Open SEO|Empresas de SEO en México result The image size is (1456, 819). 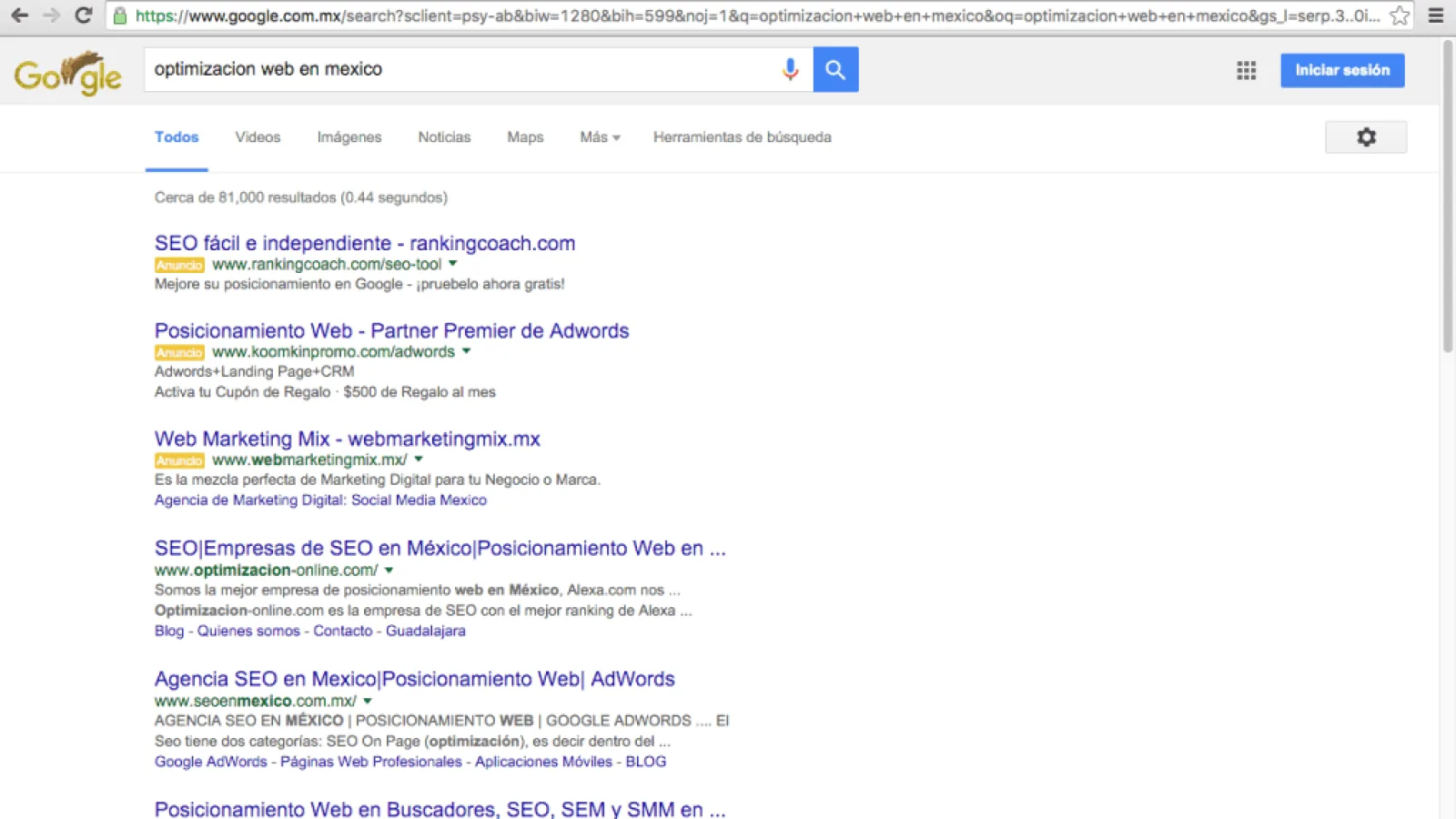point(440,548)
